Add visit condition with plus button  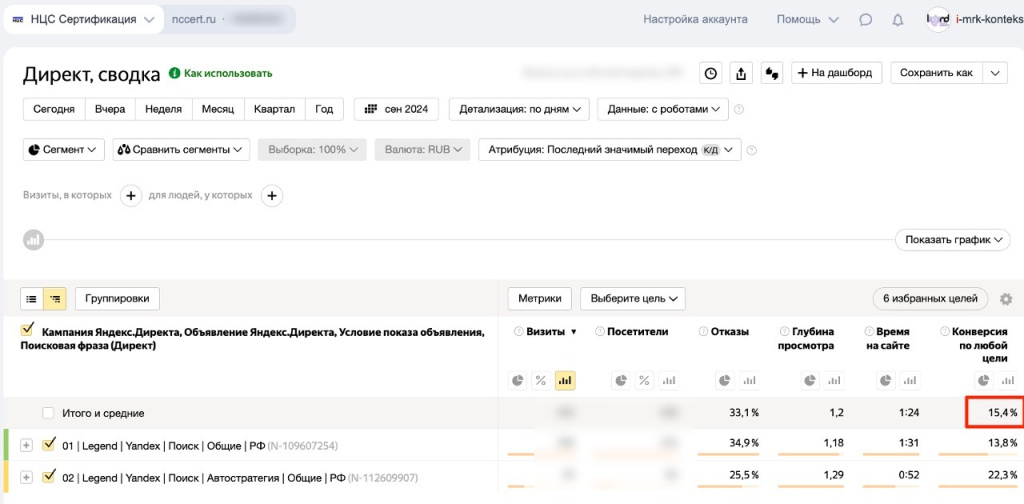pos(130,196)
